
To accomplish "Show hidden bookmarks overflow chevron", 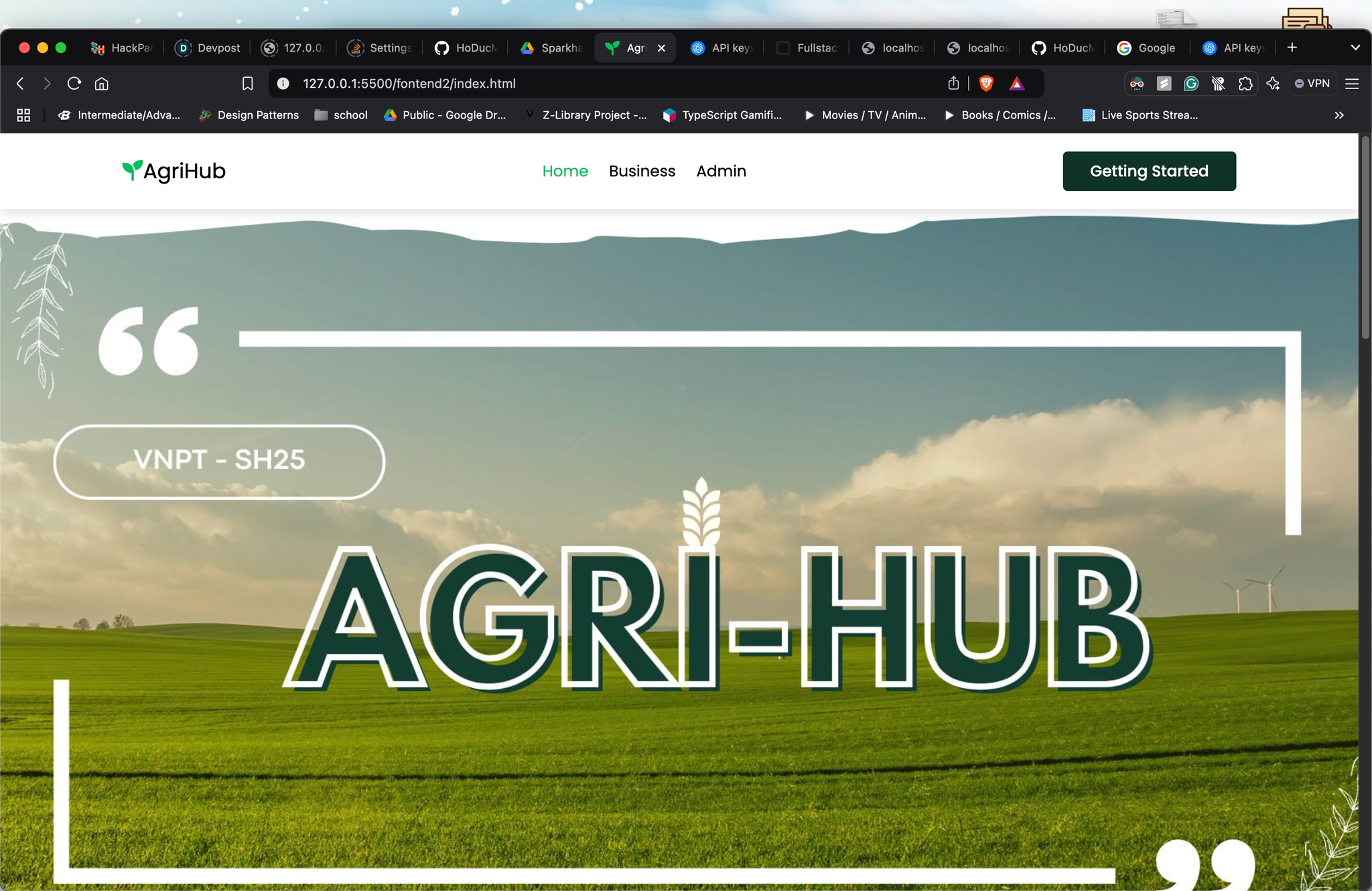I will coord(1339,115).
